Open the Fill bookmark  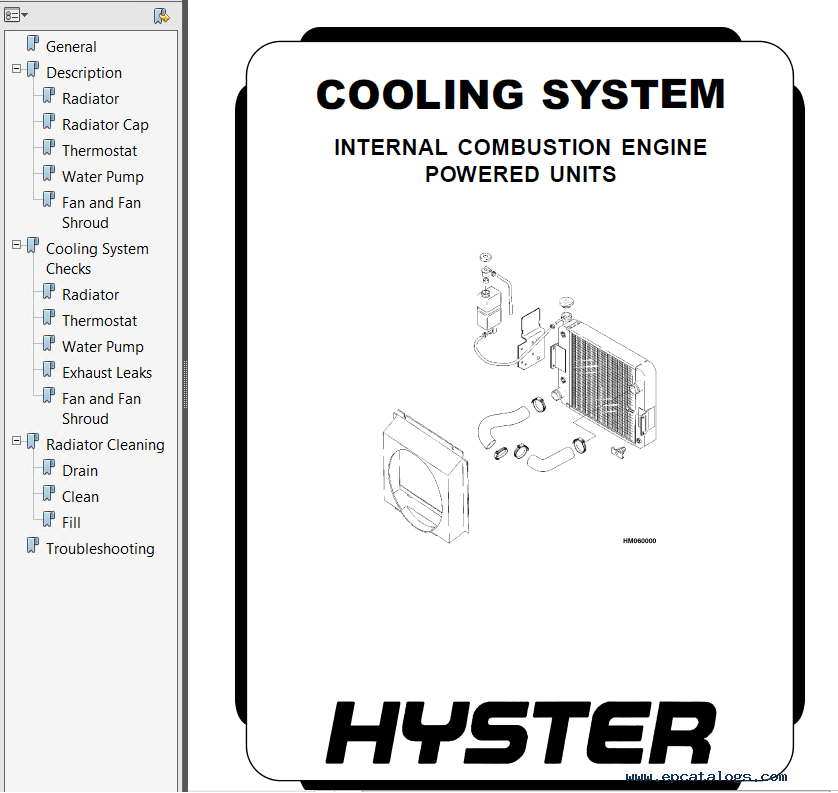pos(71,523)
